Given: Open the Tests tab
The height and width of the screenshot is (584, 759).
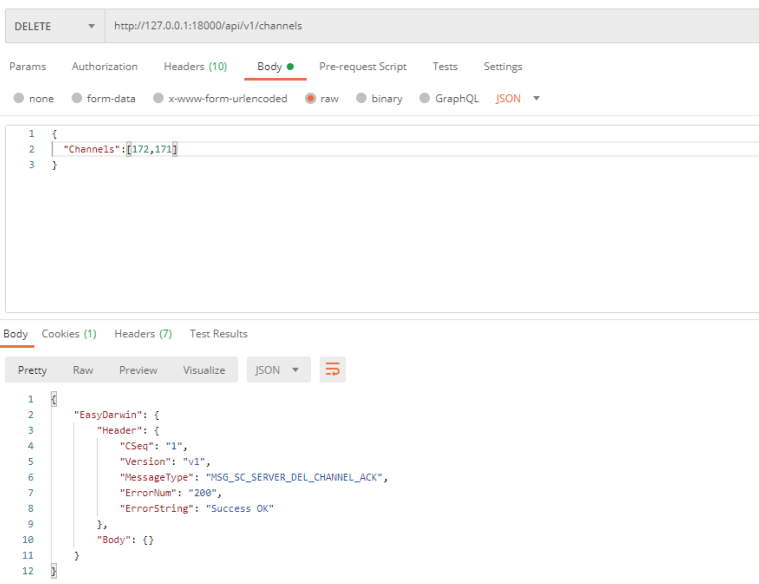Looking at the screenshot, I should click(445, 67).
